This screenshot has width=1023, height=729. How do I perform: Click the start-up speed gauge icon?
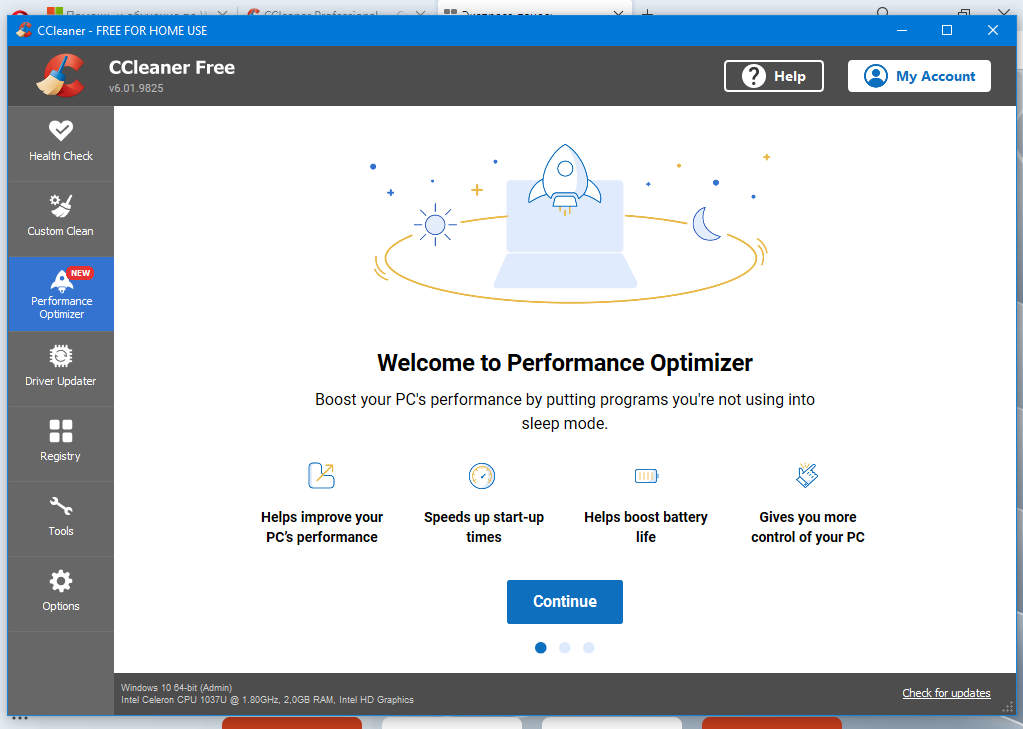click(482, 476)
